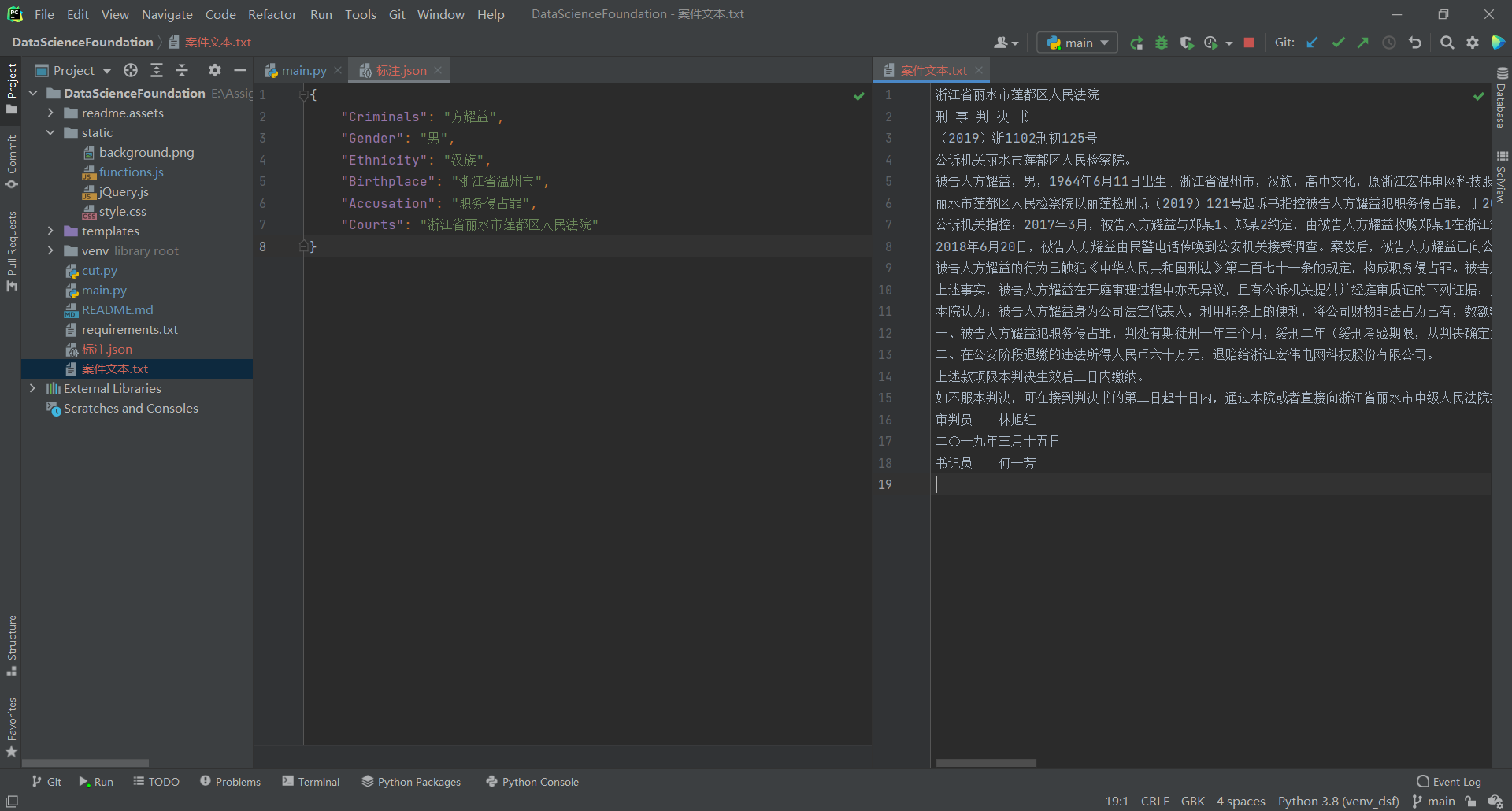
Task: Change GBK file encoding in status bar
Action: [1192, 801]
